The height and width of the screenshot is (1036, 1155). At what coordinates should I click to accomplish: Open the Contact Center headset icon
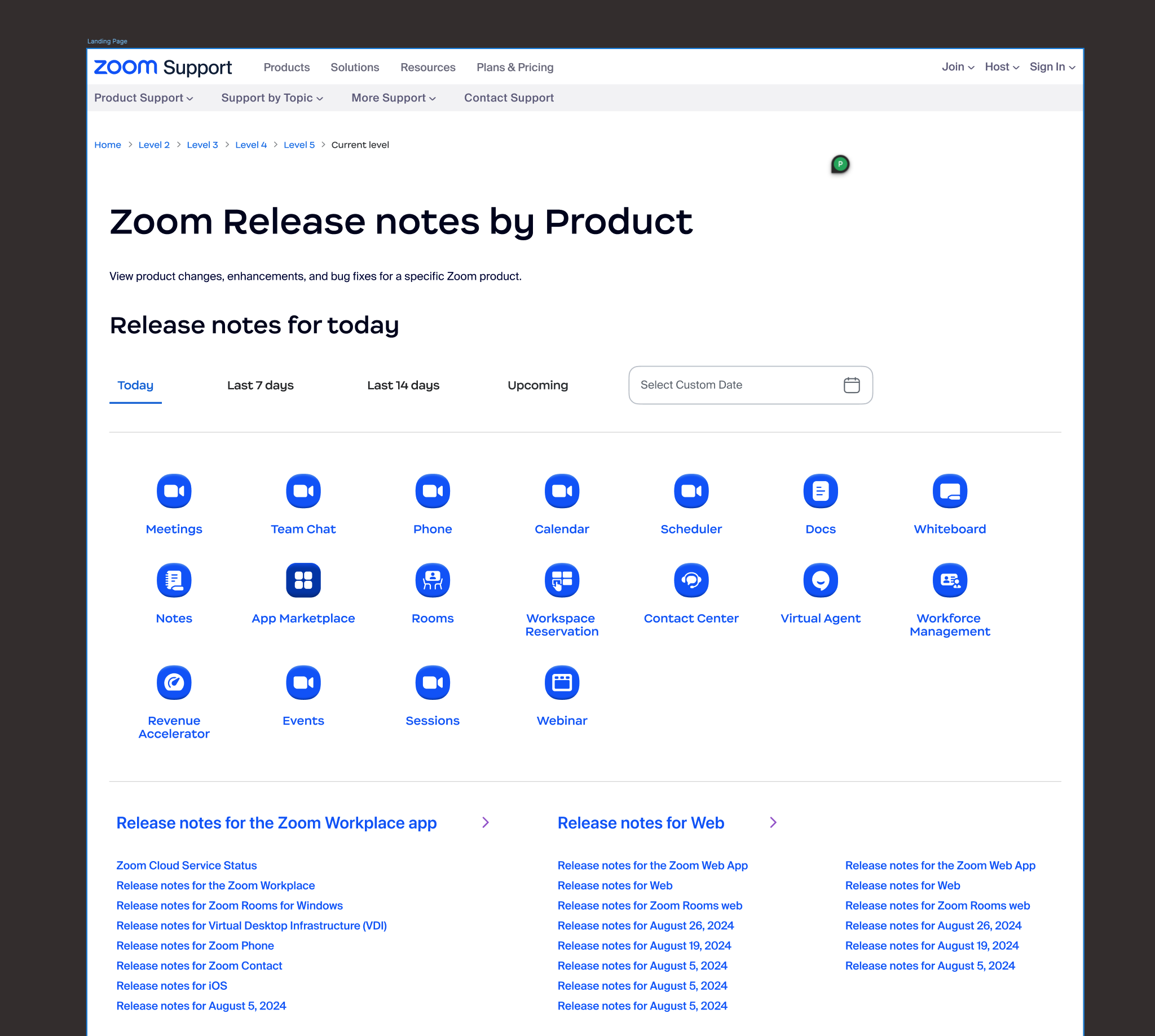coord(691,580)
